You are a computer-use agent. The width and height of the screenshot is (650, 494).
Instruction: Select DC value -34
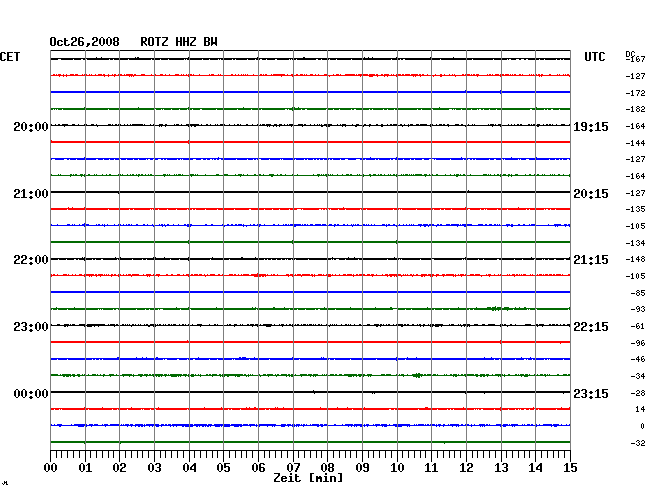click(638, 376)
